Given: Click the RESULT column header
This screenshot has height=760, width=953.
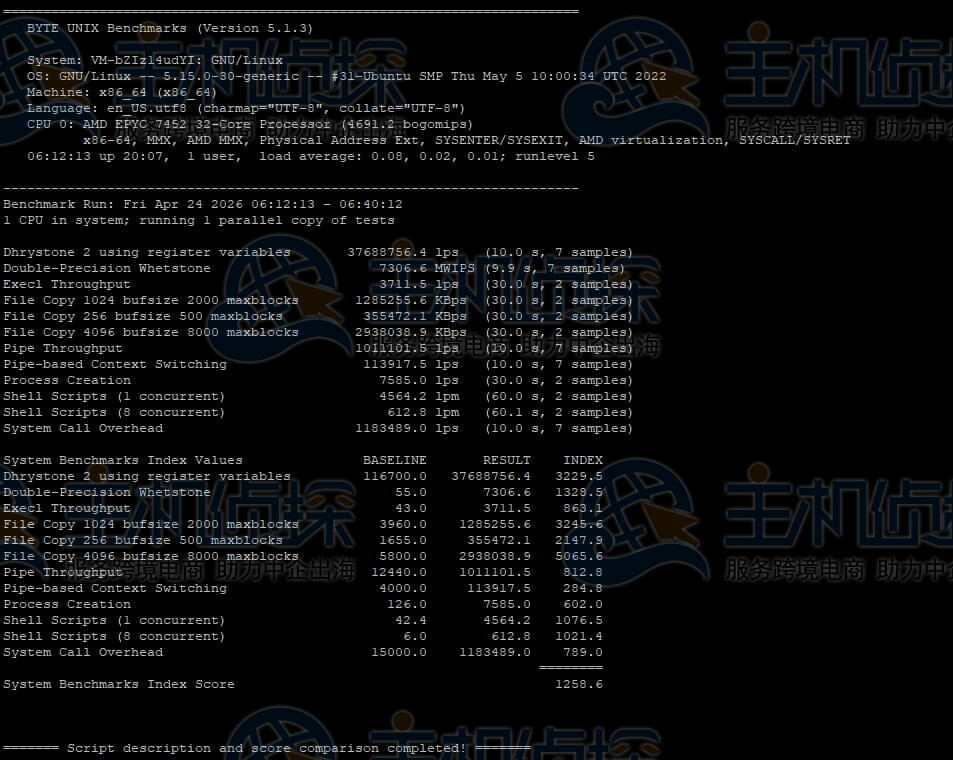Looking at the screenshot, I should tap(506, 460).
